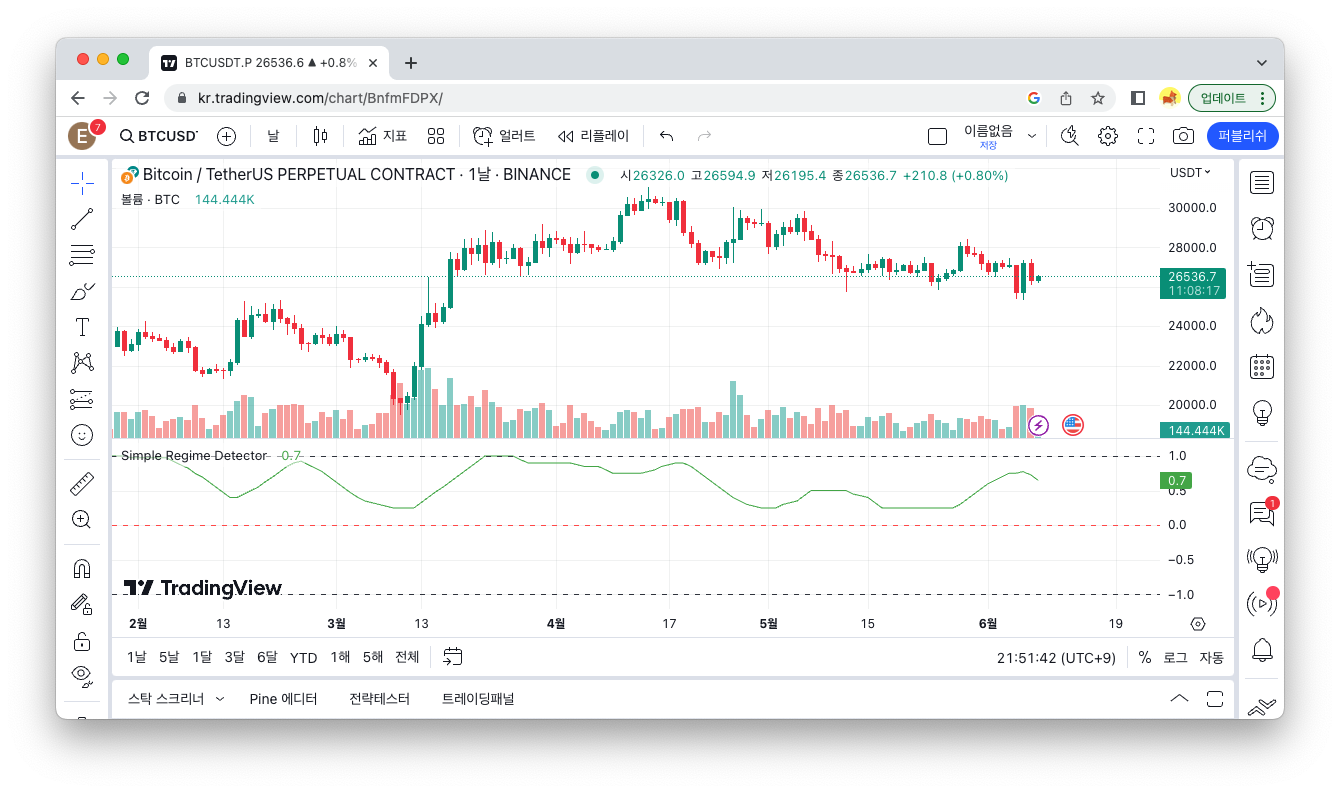Toggle lock all drawing tools
The width and height of the screenshot is (1340, 793).
click(x=82, y=640)
